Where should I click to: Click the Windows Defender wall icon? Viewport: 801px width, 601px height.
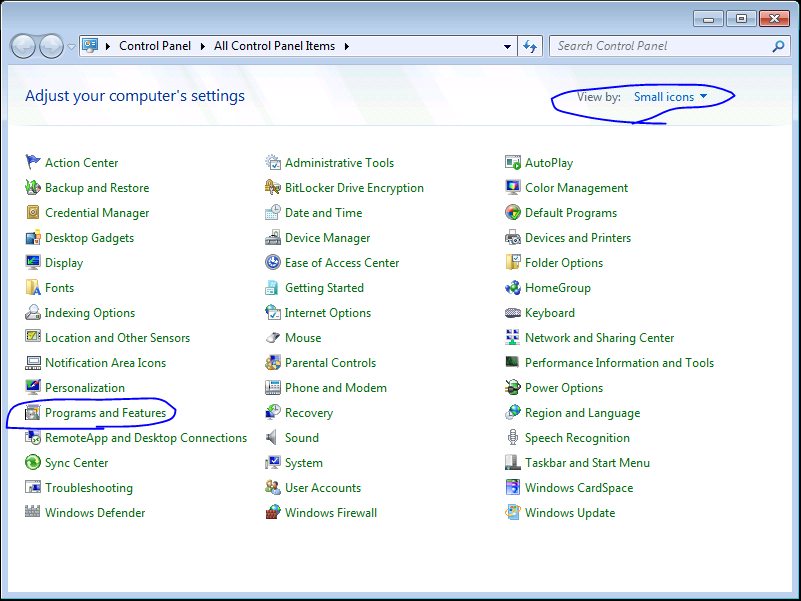33,512
